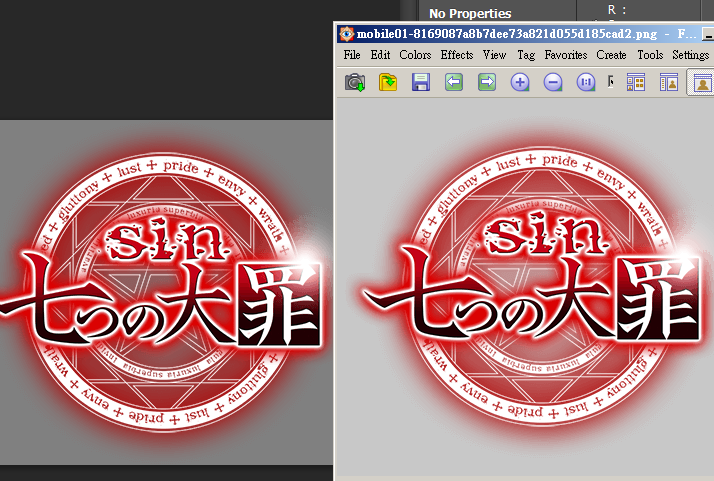Open the Effects menu

pyautogui.click(x=457, y=55)
